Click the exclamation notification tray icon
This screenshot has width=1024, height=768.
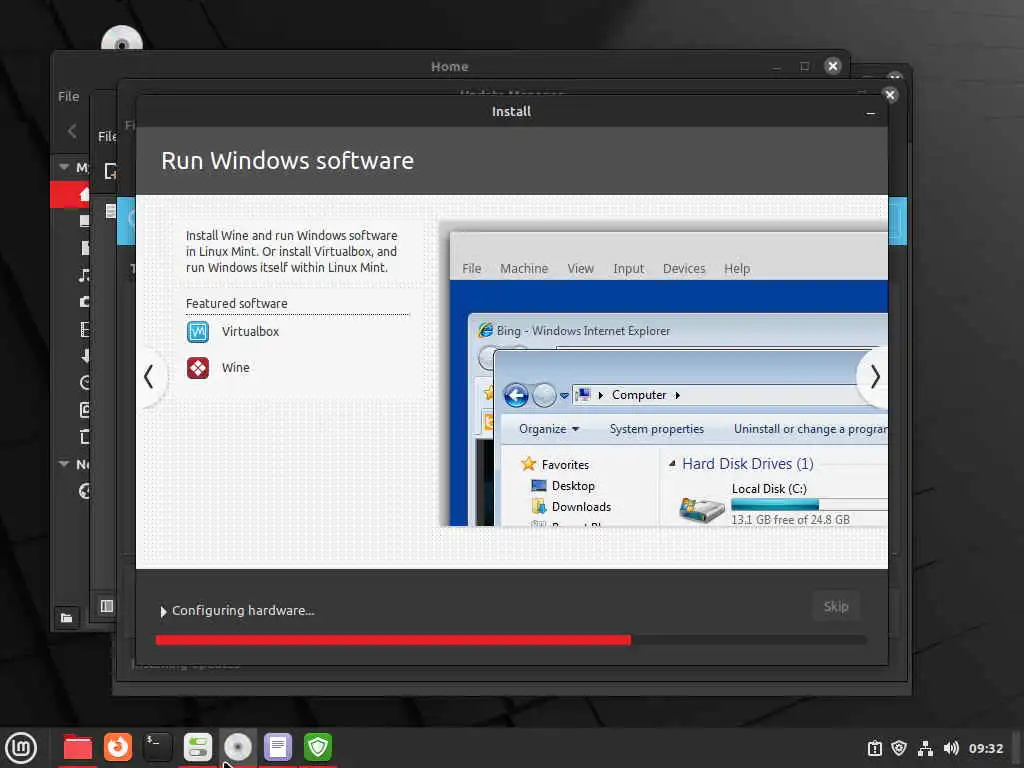[x=874, y=748]
